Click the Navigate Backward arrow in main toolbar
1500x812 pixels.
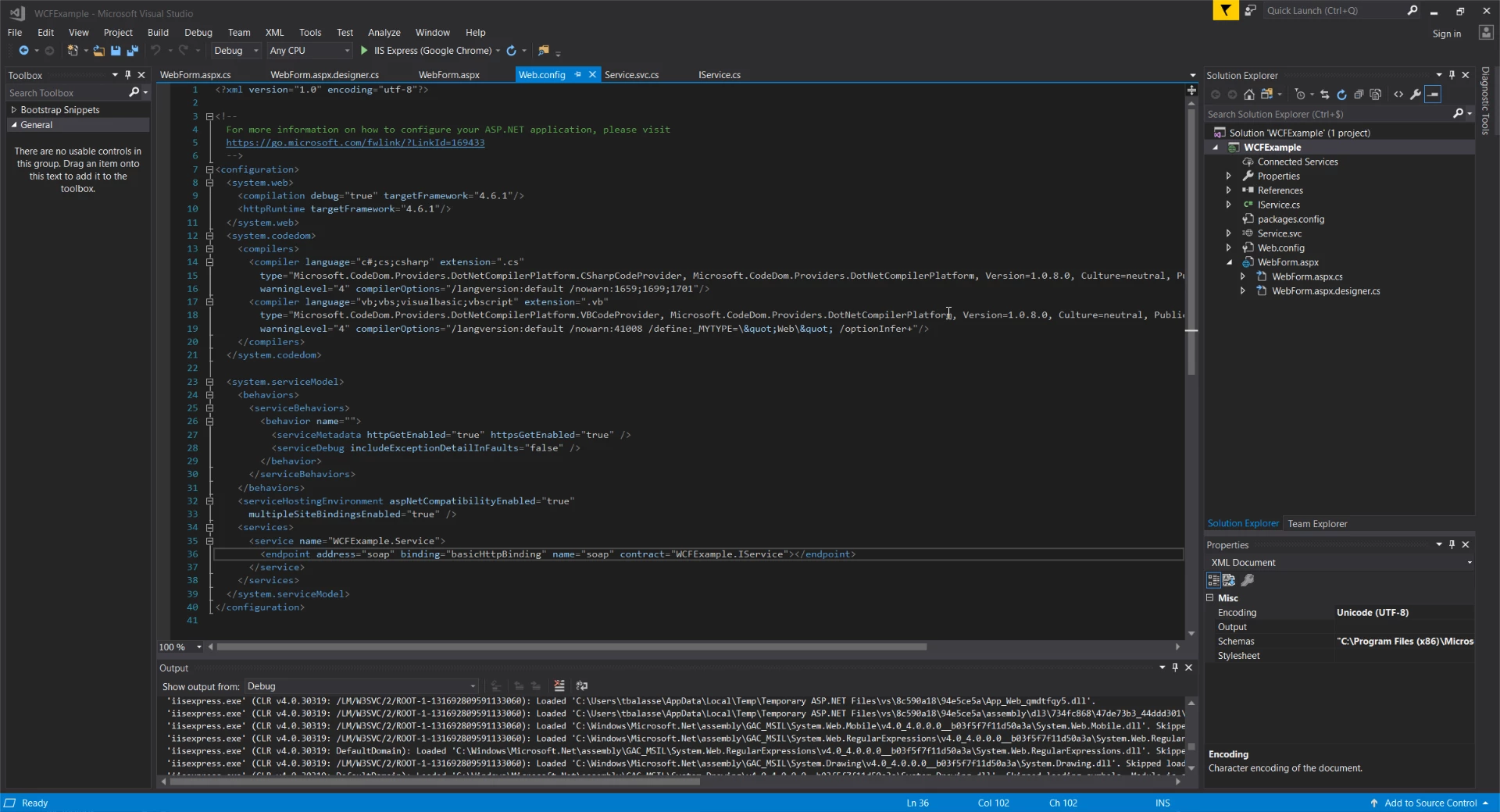tap(23, 51)
